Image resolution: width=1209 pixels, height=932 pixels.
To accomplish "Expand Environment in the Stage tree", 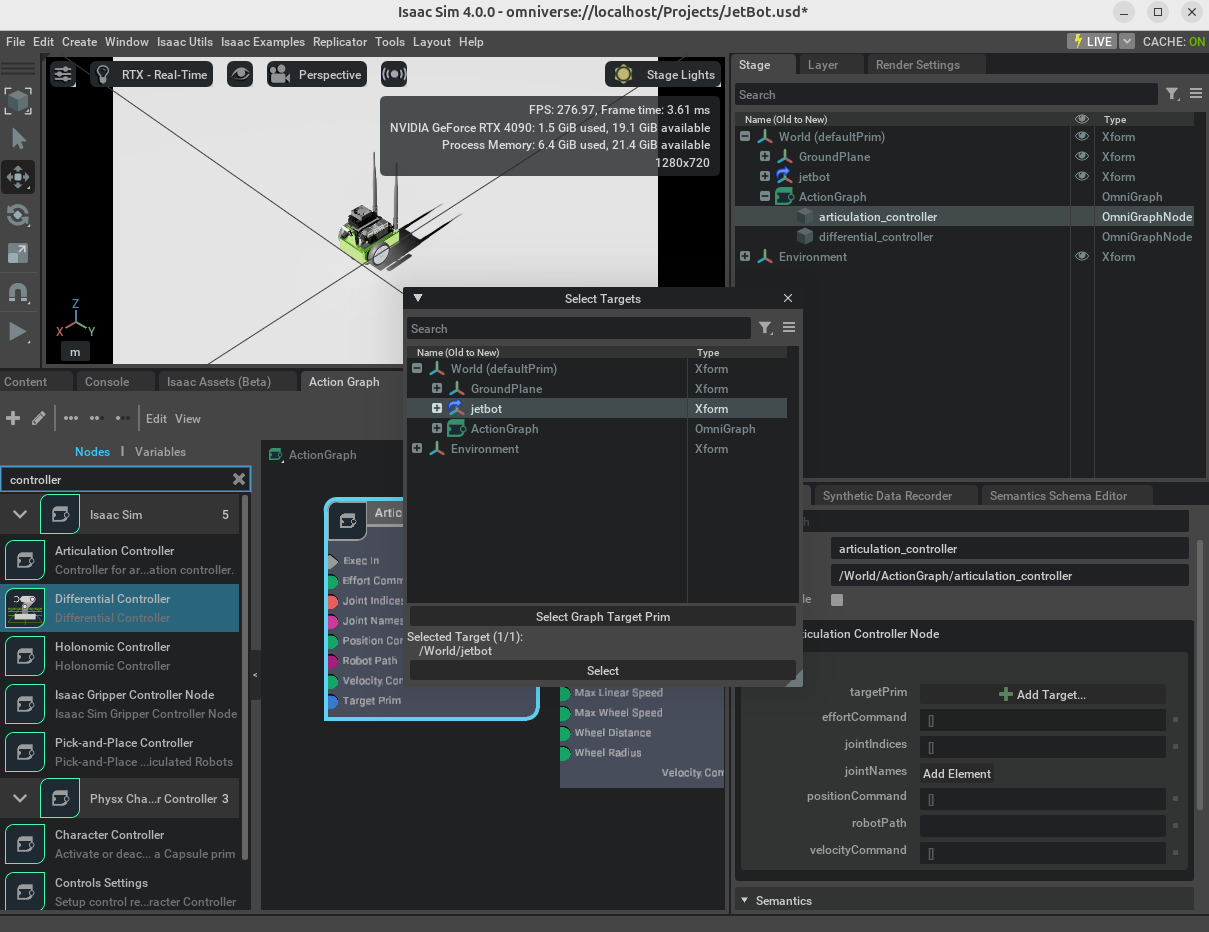I will [745, 257].
